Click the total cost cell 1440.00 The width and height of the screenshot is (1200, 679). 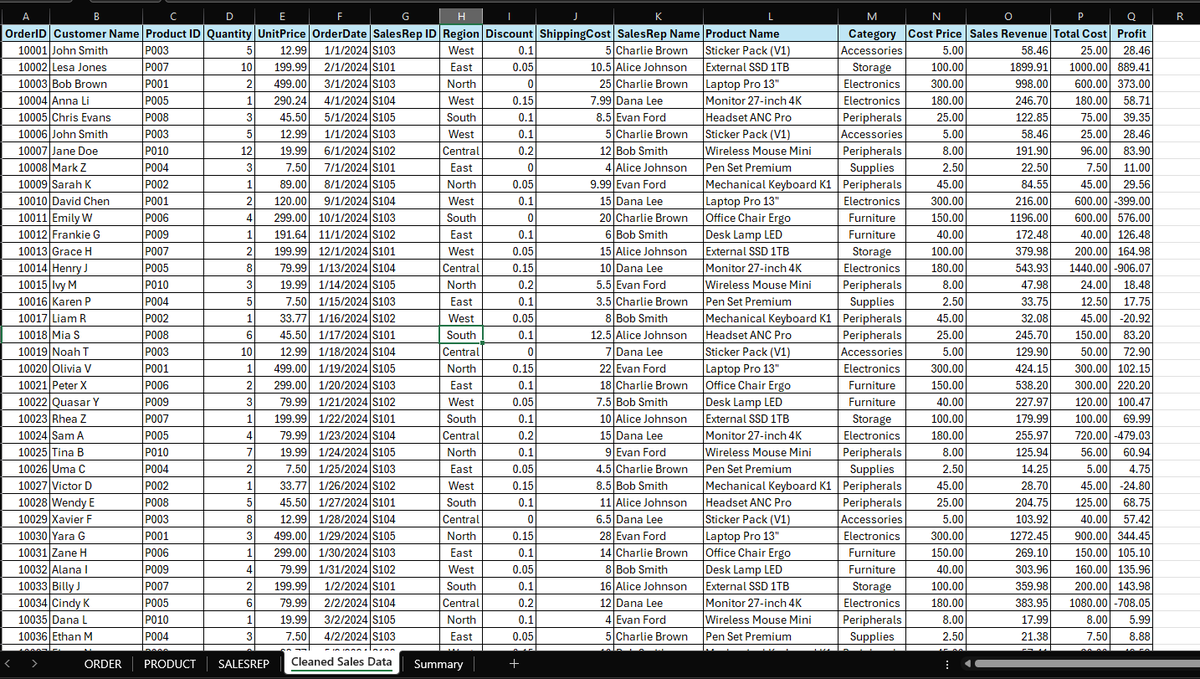pos(1080,268)
